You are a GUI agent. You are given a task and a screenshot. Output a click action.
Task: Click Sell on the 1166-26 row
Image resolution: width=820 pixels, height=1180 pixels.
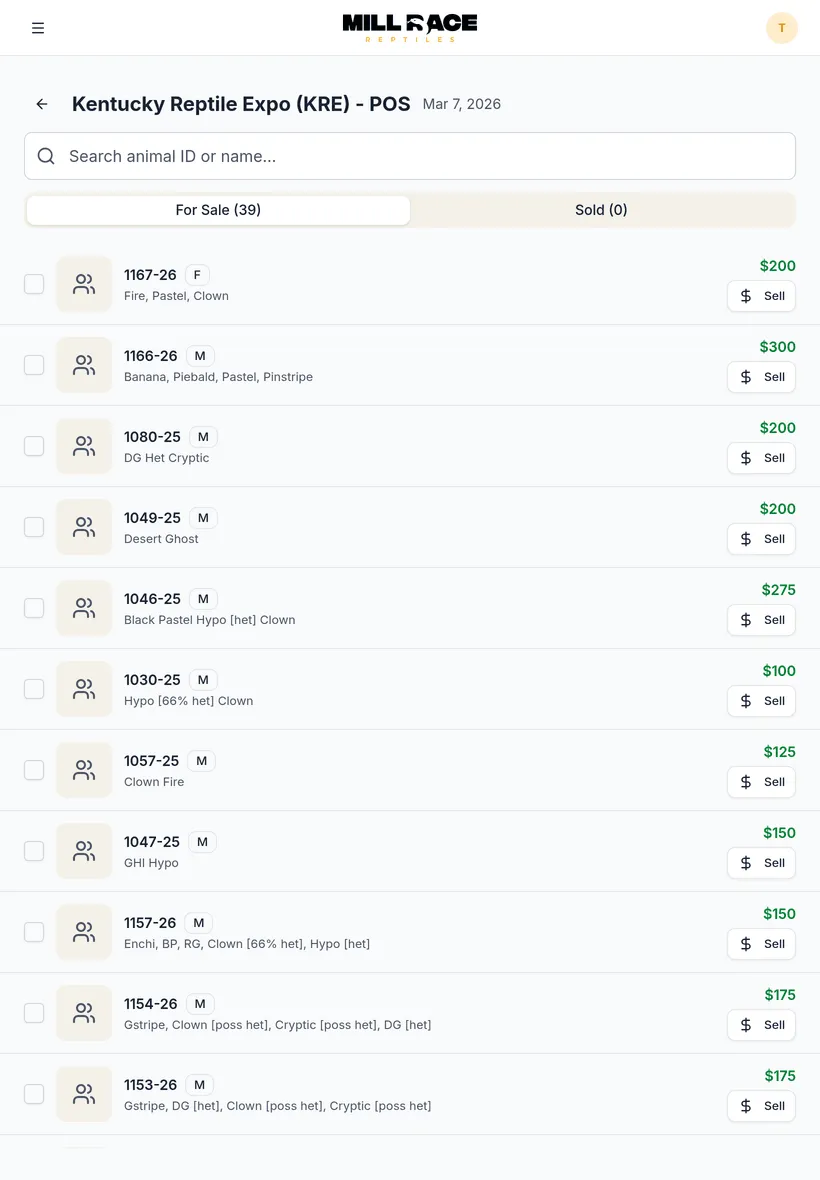click(x=761, y=377)
